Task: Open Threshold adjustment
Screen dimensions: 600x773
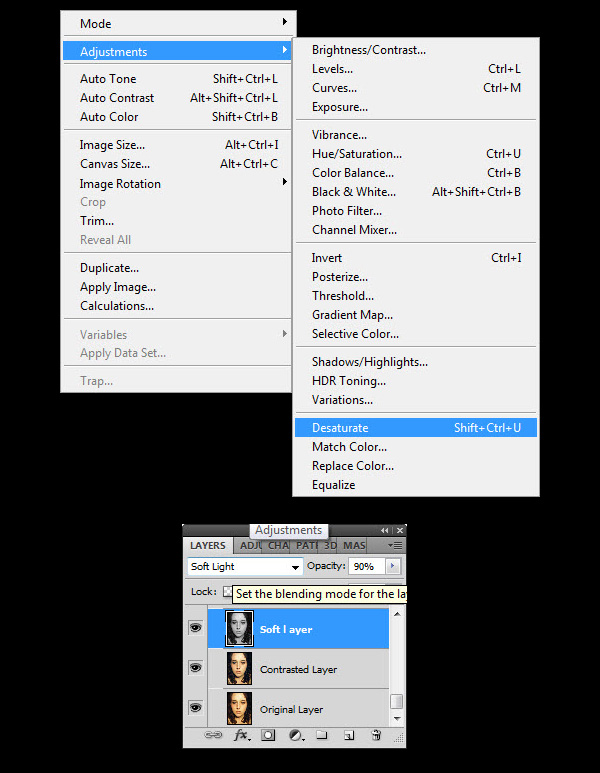Action: [x=416, y=296]
